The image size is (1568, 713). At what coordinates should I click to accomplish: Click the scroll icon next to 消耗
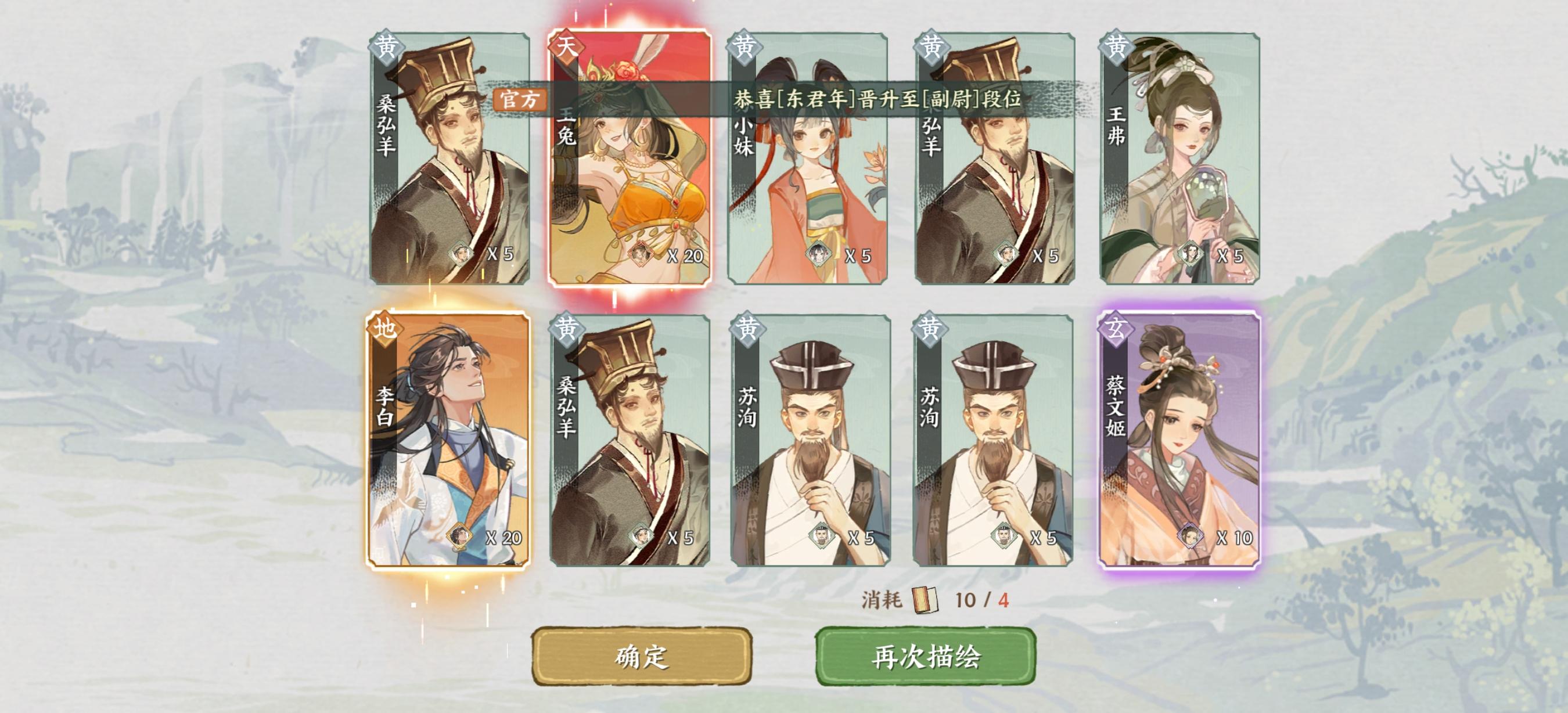pos(925,600)
